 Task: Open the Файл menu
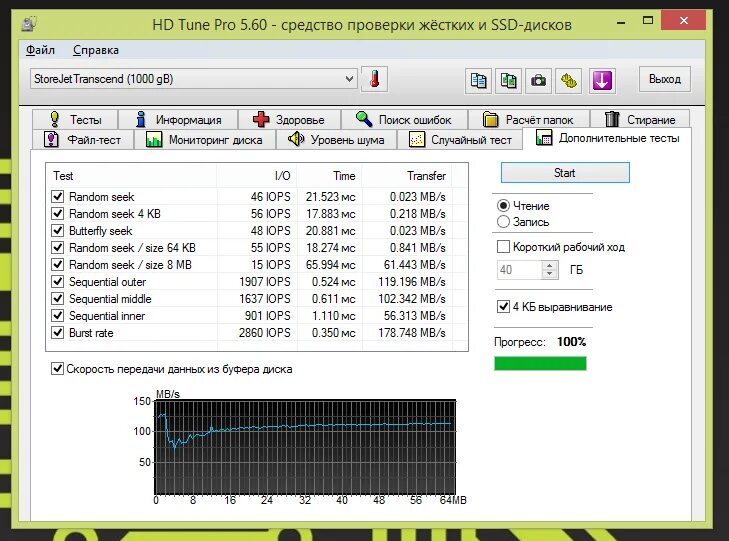[40, 50]
